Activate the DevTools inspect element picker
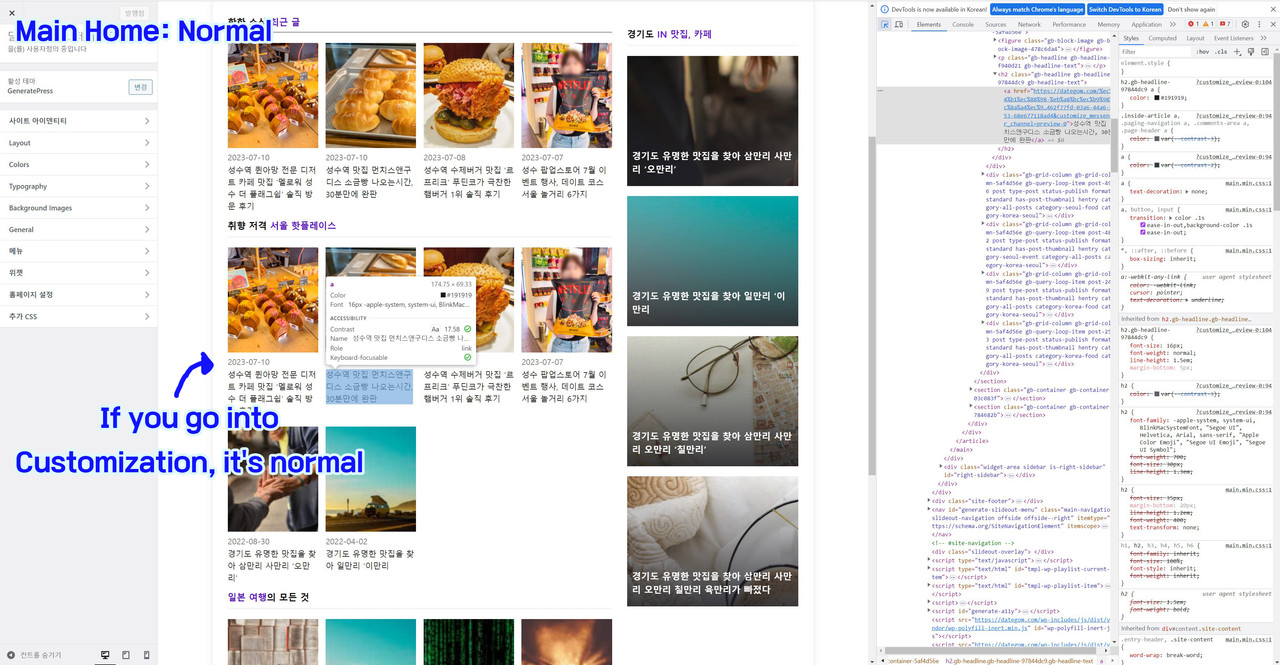 [886, 24]
